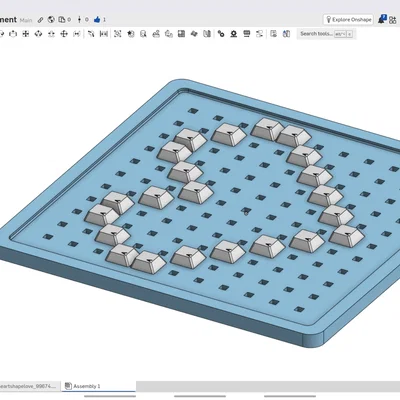Click the Search tools field
This screenshot has width=400, height=400.
click(x=326, y=34)
